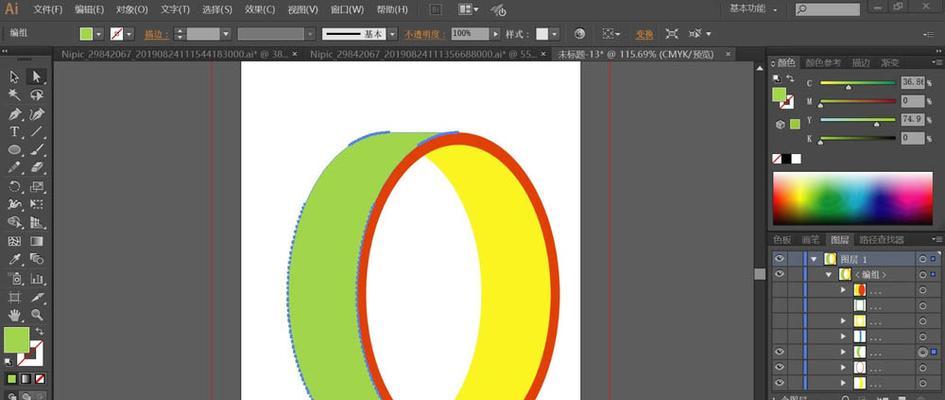Select the Blend tool

tap(37, 259)
